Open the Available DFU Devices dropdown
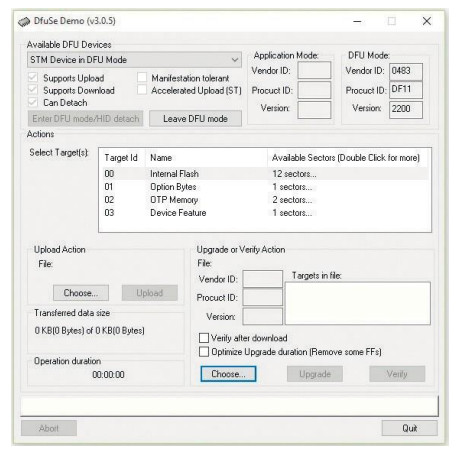This screenshot has height=449, width=458. (x=134, y=60)
